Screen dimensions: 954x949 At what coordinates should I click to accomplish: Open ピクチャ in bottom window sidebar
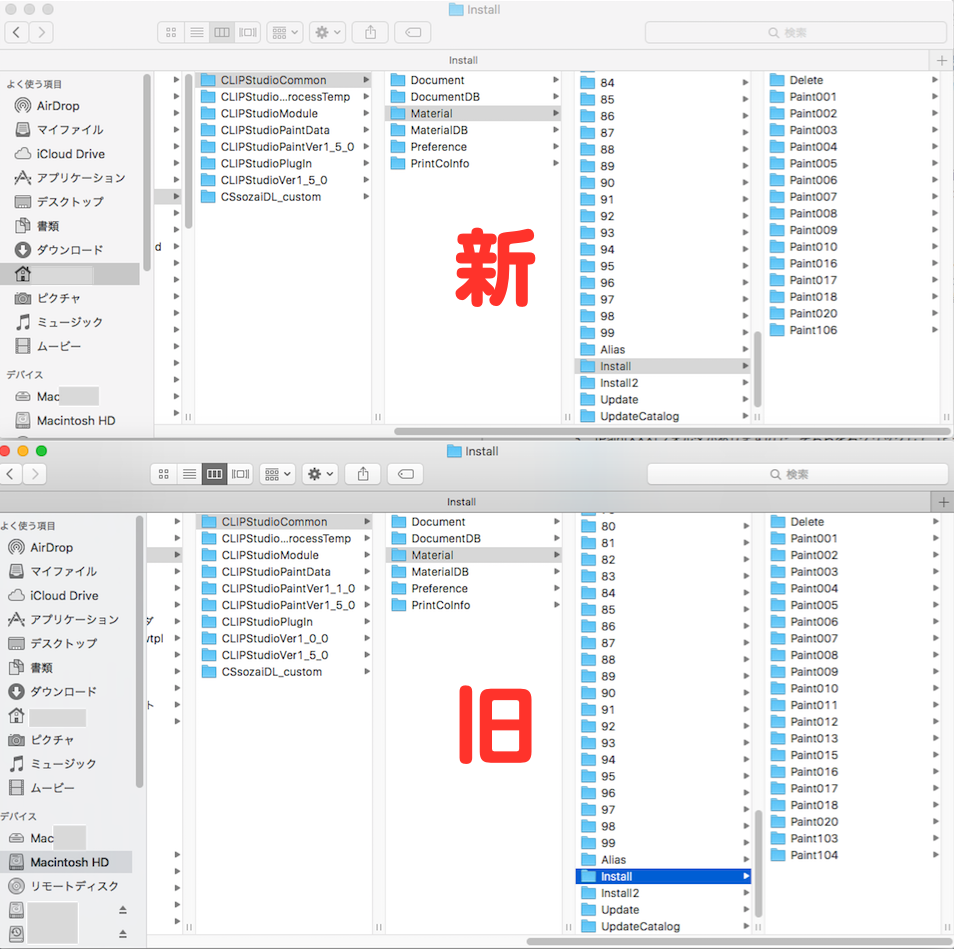coord(52,740)
